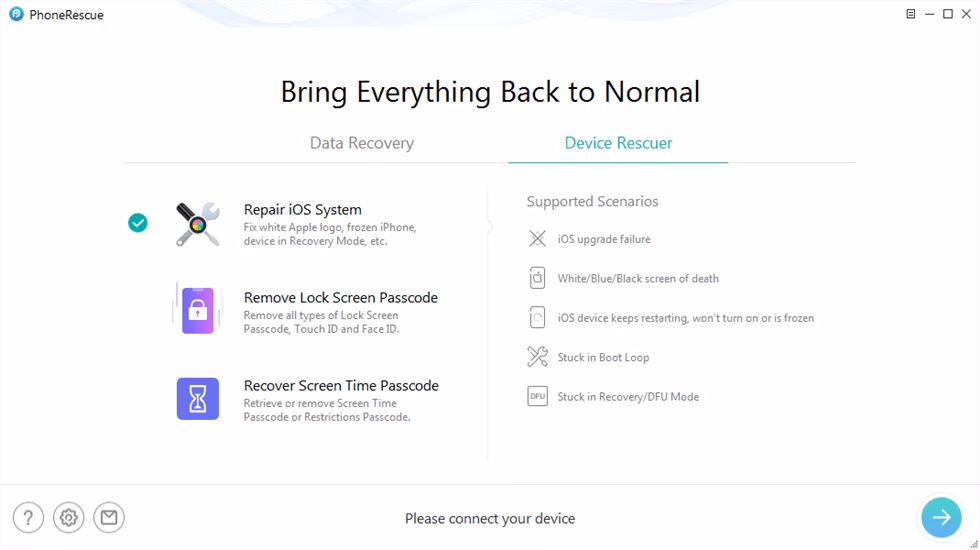Screen dimensions: 980x550
Task: Open the help question mark button
Action: pos(28,517)
